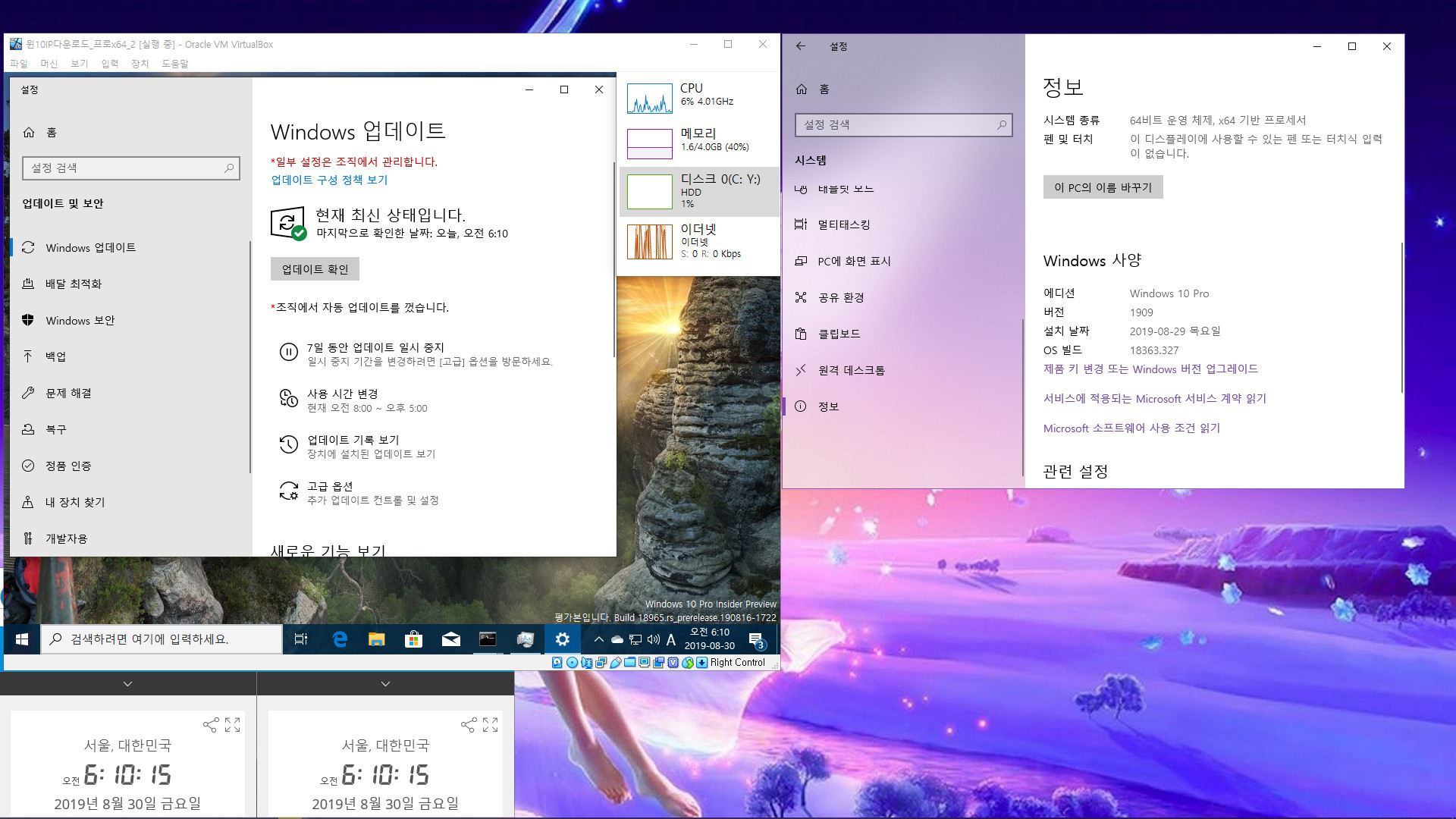The height and width of the screenshot is (819, 1456).
Task: Click 설정 검색 field in VM settings
Action: click(x=131, y=168)
